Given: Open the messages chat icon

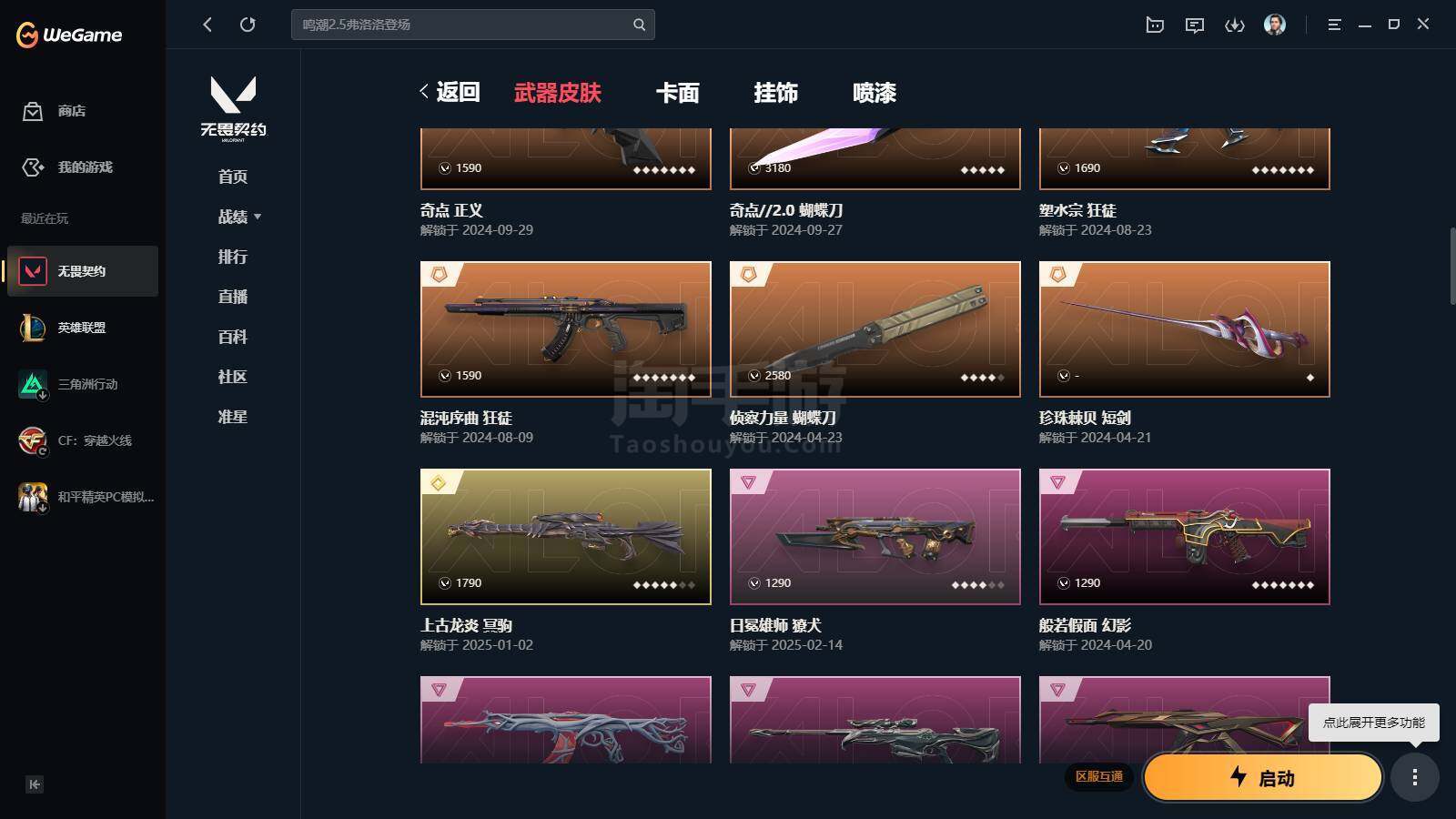Looking at the screenshot, I should click(1195, 25).
